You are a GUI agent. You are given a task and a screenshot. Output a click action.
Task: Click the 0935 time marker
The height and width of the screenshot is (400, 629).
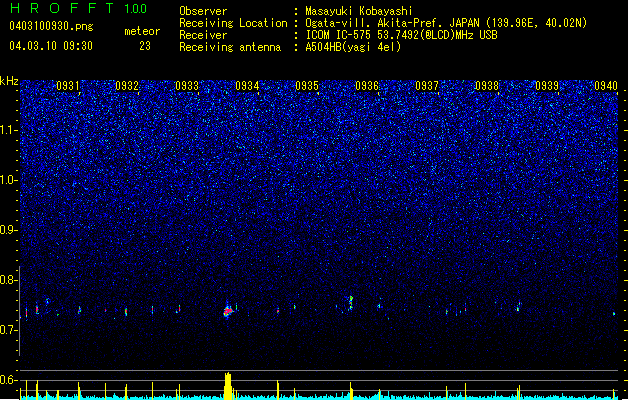click(307, 86)
